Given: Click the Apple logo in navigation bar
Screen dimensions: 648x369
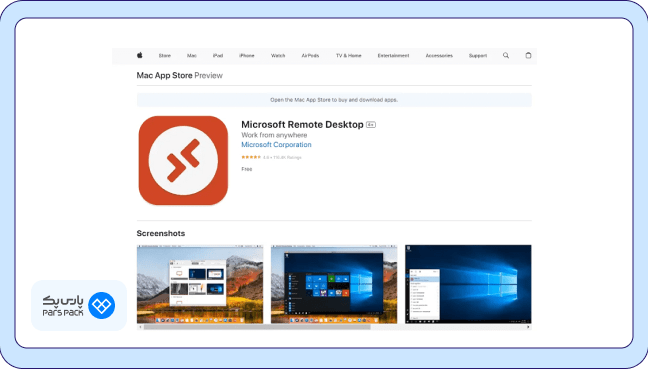Looking at the screenshot, I should (x=140, y=55).
